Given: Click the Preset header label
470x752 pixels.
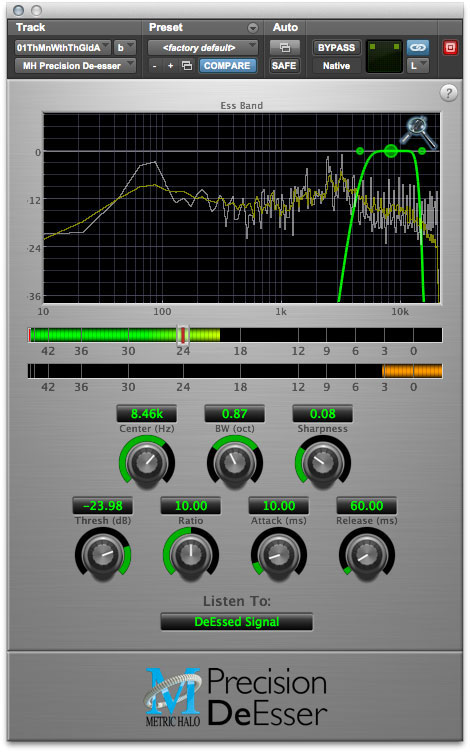Looking at the screenshot, I should point(165,27).
